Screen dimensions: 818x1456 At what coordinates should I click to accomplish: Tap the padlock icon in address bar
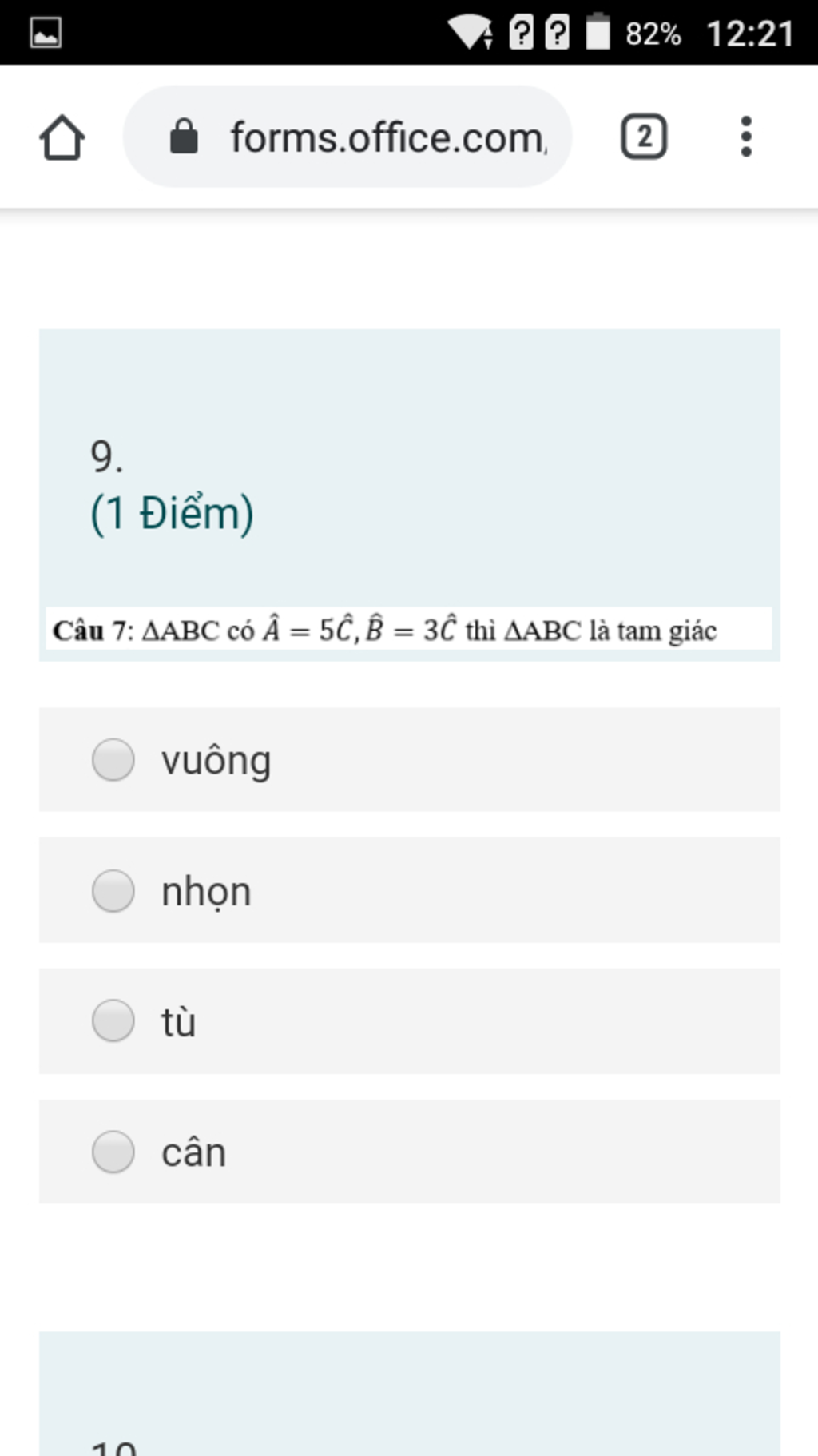click(184, 137)
